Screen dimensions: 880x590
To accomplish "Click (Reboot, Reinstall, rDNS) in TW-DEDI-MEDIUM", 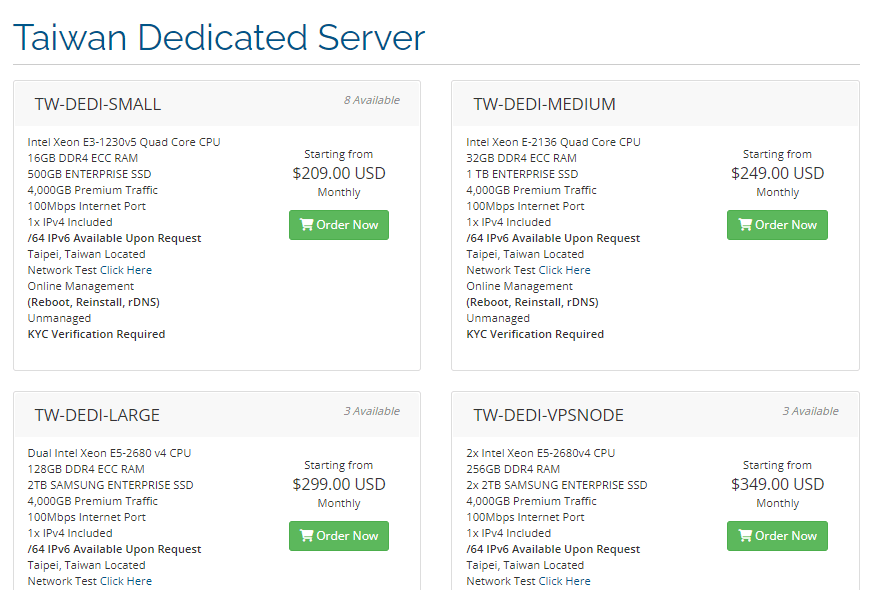I will (x=533, y=302).
